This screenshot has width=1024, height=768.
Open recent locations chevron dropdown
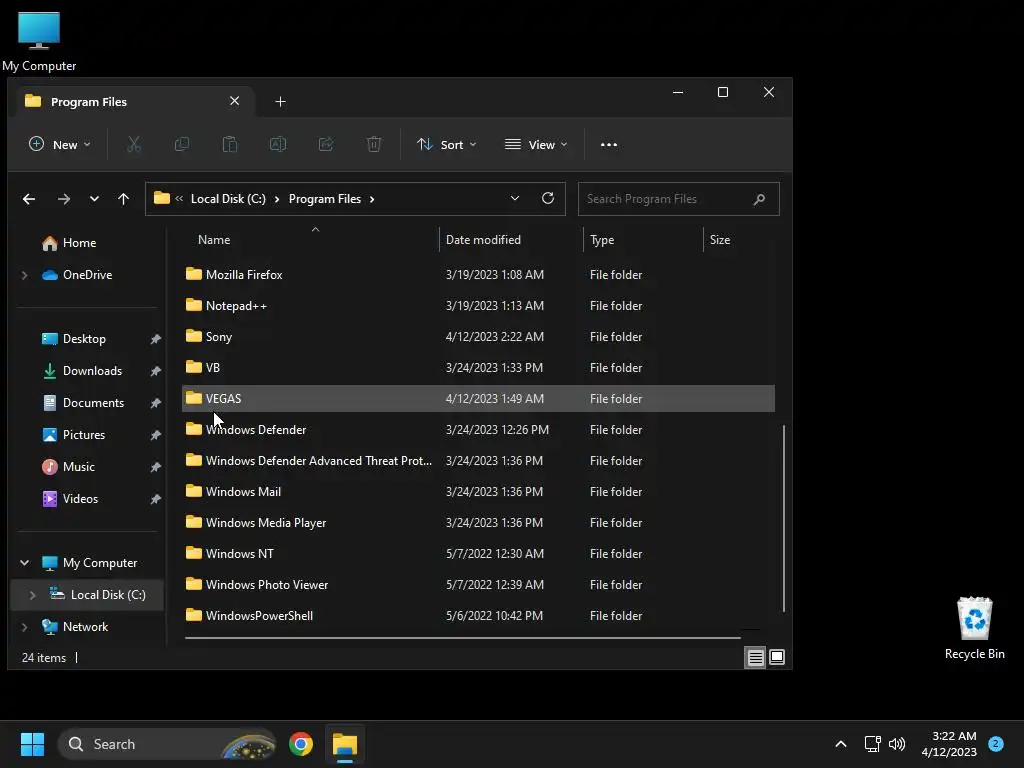click(94, 199)
